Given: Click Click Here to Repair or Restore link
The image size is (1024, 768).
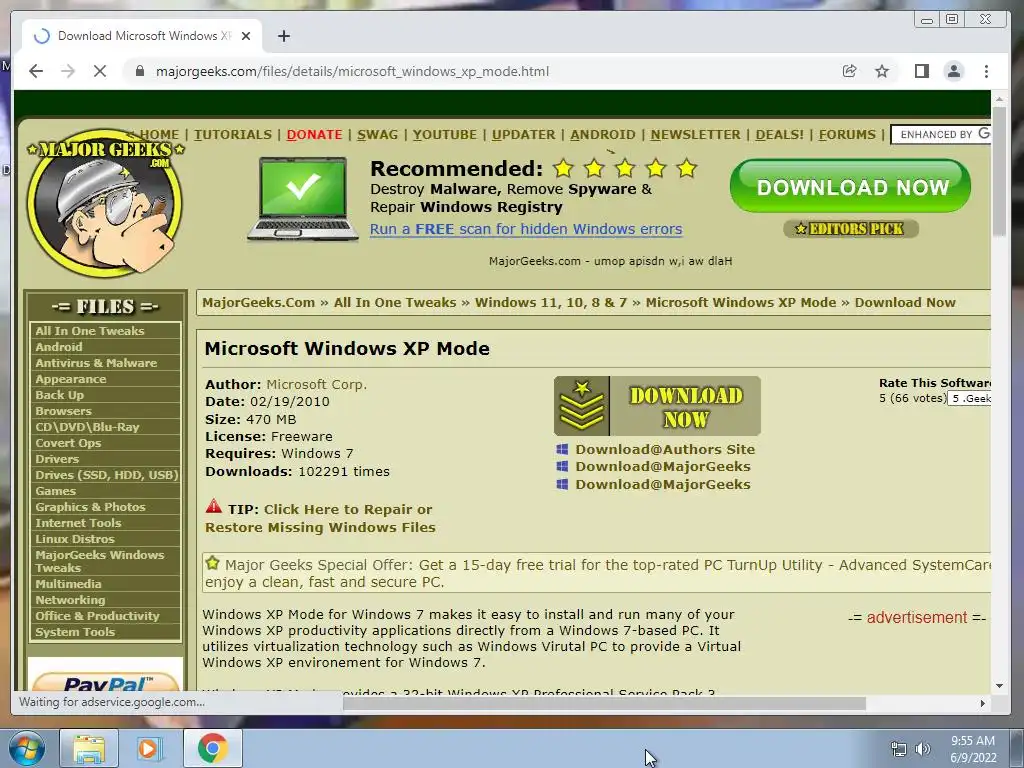Looking at the screenshot, I should (x=320, y=518).
